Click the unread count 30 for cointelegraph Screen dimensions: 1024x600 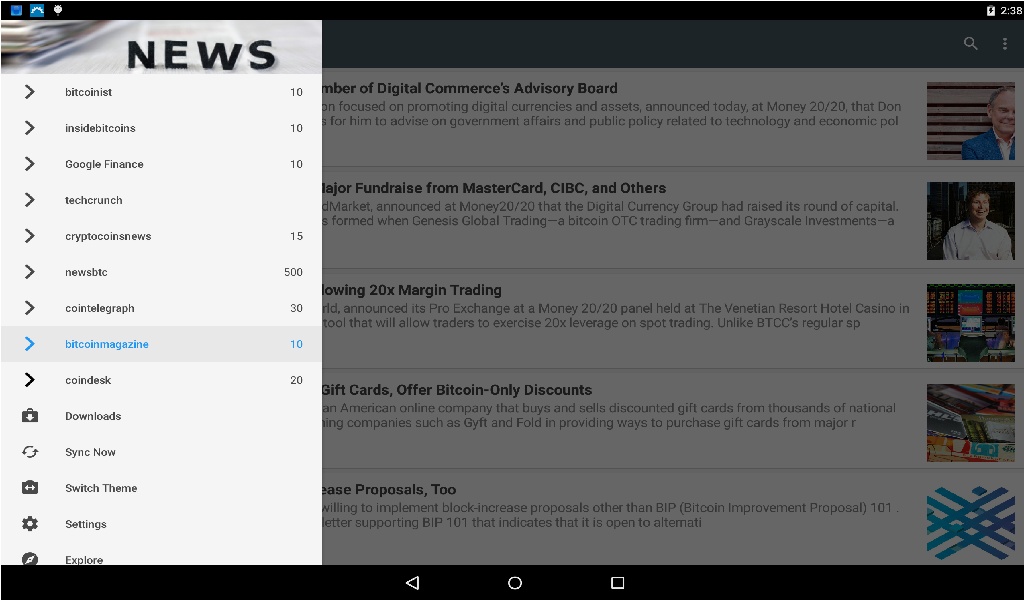point(296,308)
